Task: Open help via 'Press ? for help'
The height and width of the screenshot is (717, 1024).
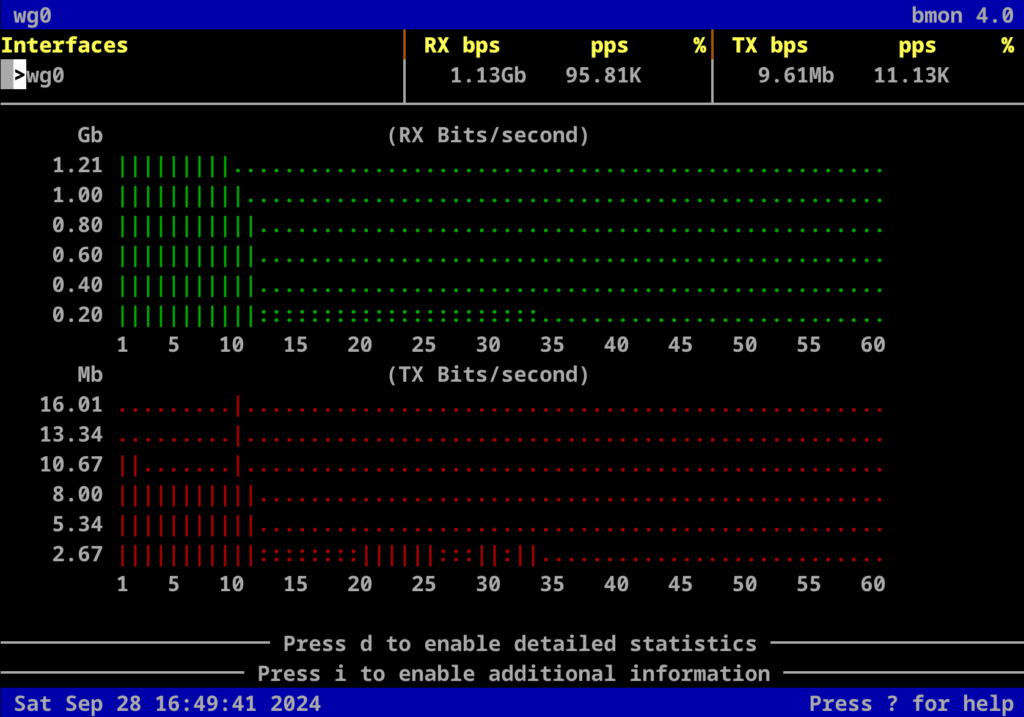Action: pos(910,703)
